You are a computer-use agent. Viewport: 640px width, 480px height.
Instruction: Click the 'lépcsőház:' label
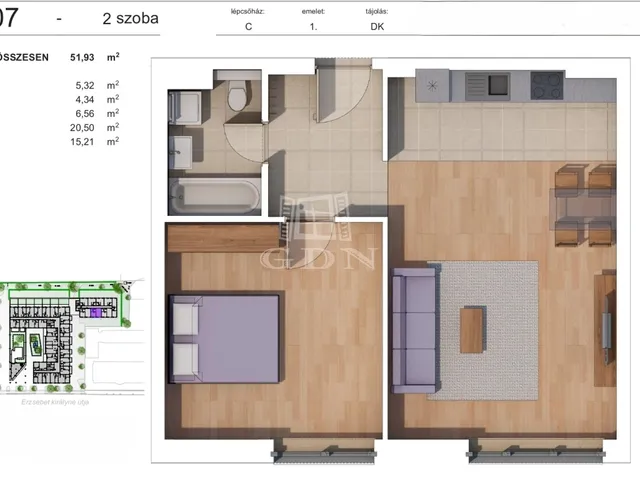[x=248, y=11]
